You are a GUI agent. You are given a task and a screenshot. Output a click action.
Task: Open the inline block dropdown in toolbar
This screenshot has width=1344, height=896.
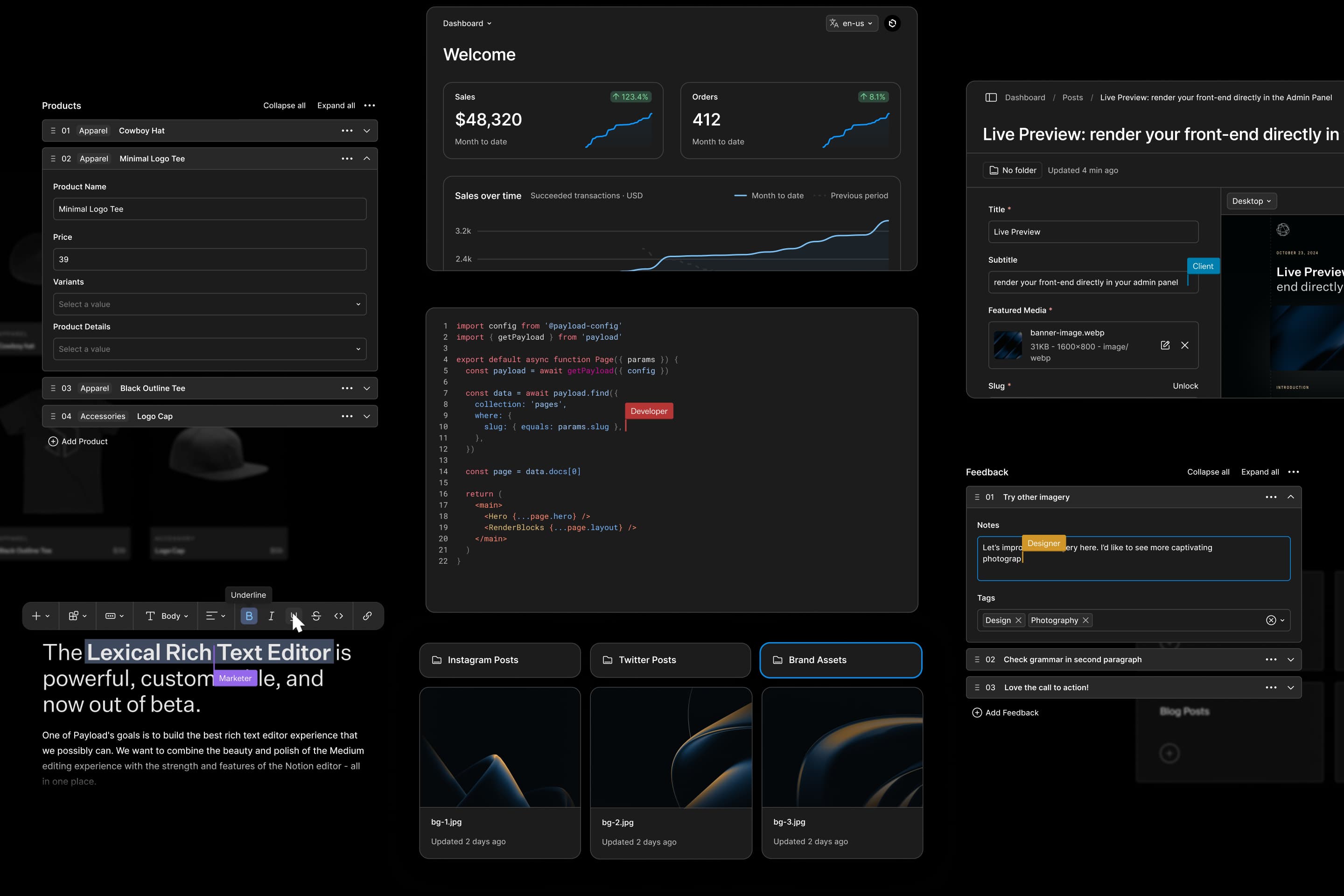115,616
